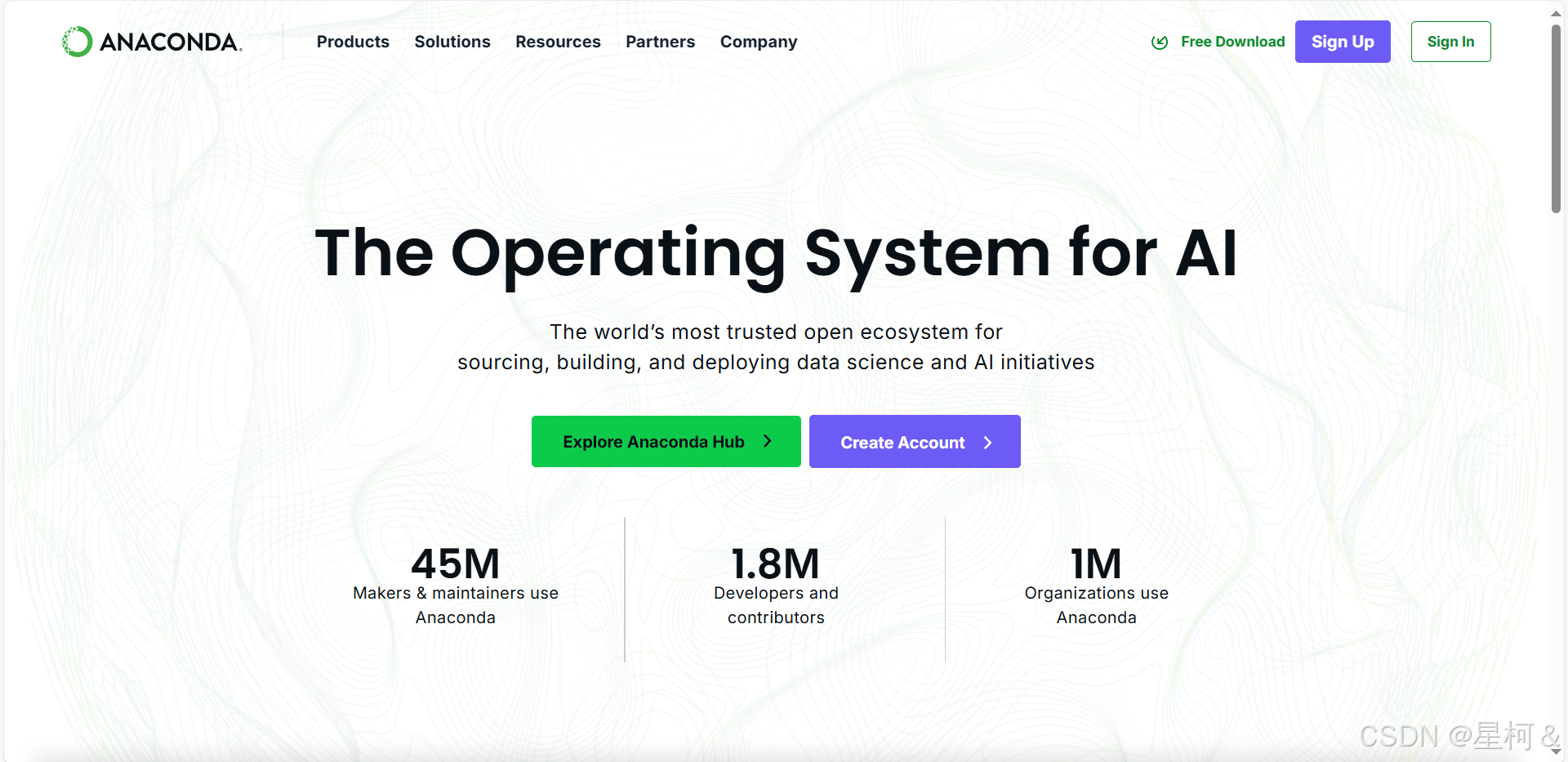Click the chevron on Explore Anaconda Hub
Image resolution: width=1568 pixels, height=762 pixels.
pyautogui.click(x=767, y=441)
